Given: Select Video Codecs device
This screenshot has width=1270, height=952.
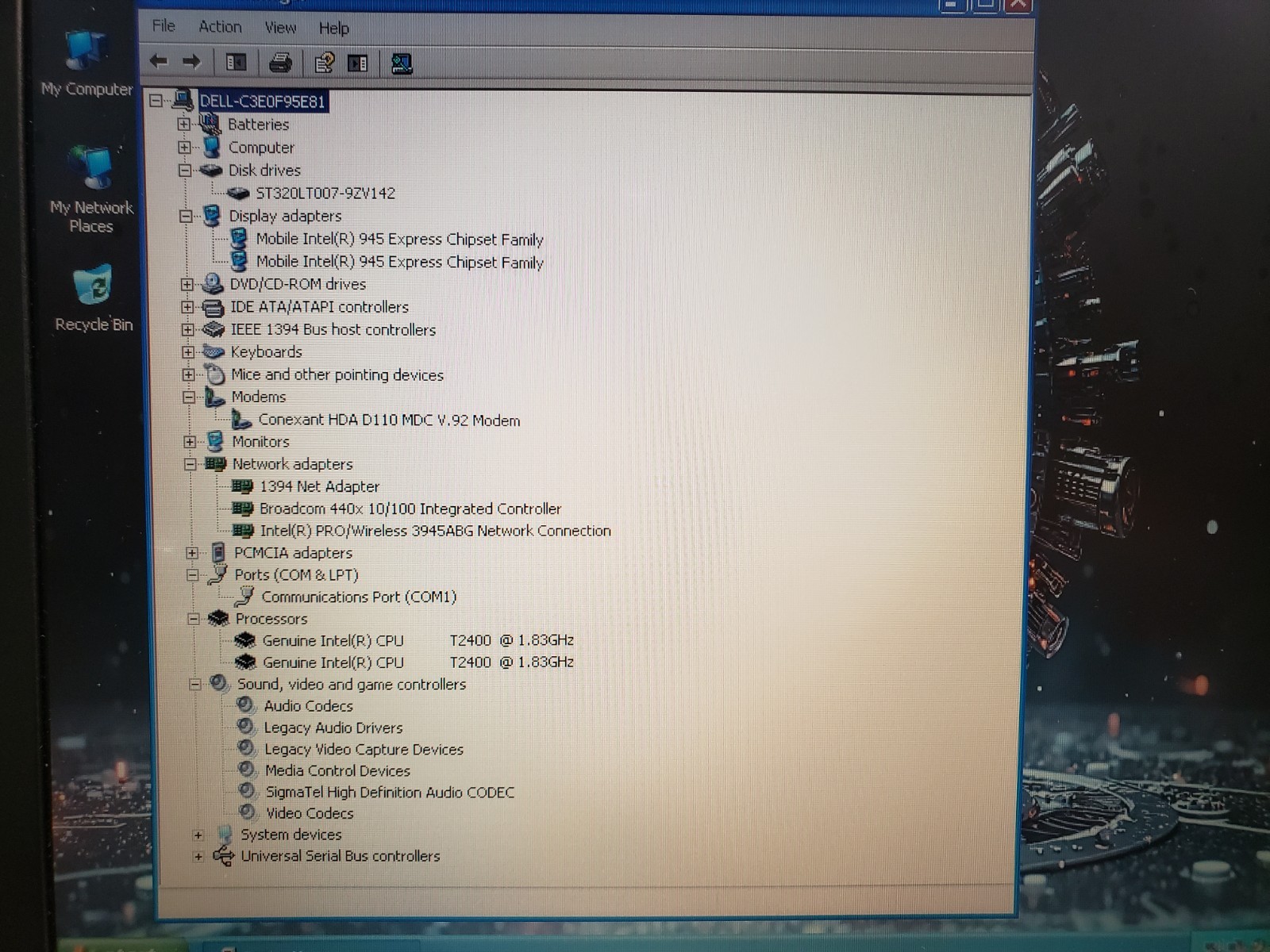Looking at the screenshot, I should [310, 813].
